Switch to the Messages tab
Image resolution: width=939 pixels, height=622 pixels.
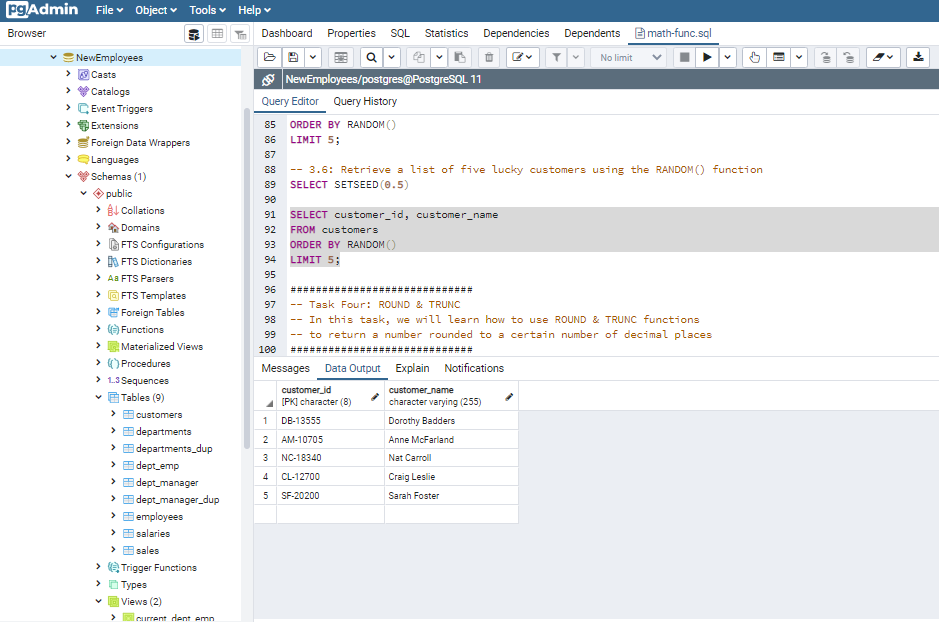point(285,368)
